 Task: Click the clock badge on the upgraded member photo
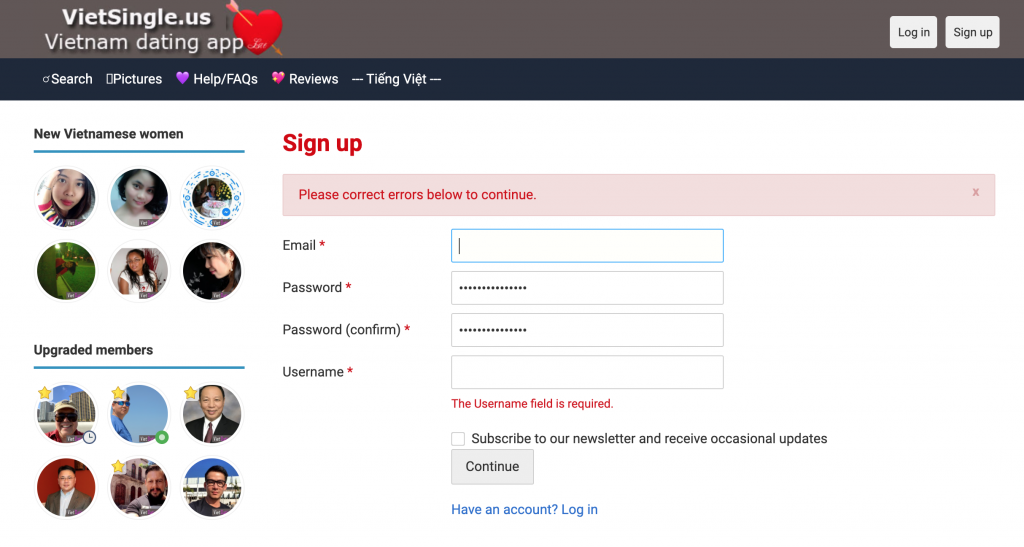89,437
